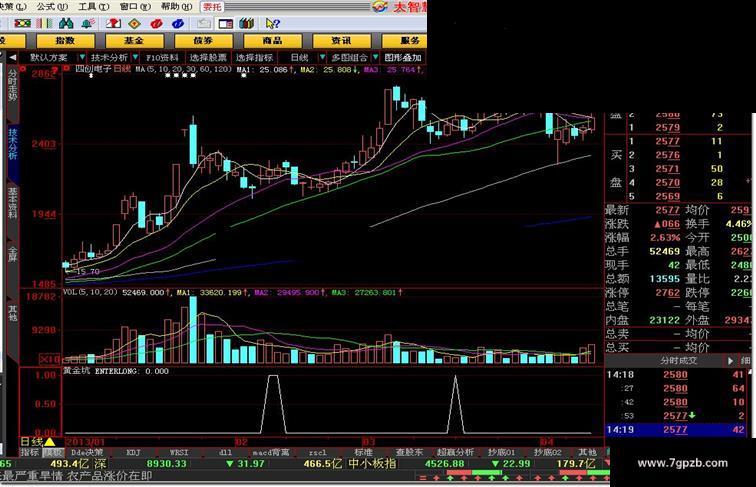Select the 抄底02 indicator tab
Viewport: 756px width, 487px height.
[548, 452]
